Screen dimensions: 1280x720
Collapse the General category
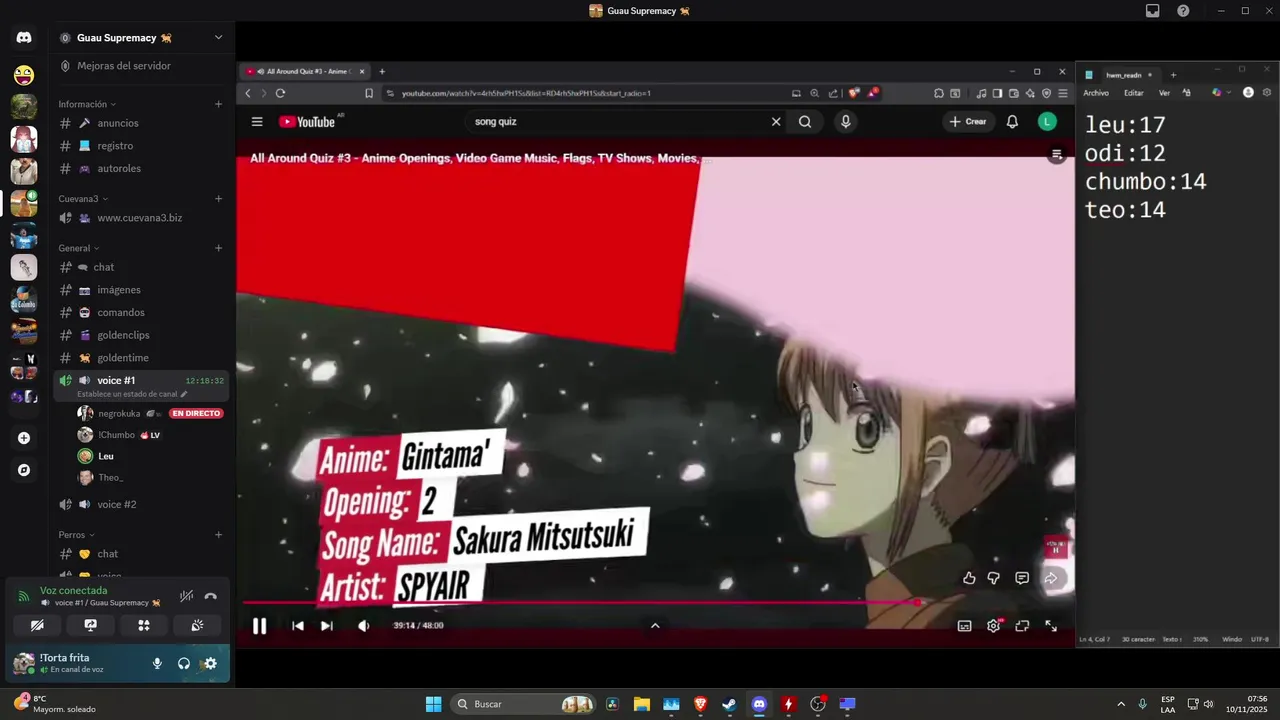coord(78,248)
